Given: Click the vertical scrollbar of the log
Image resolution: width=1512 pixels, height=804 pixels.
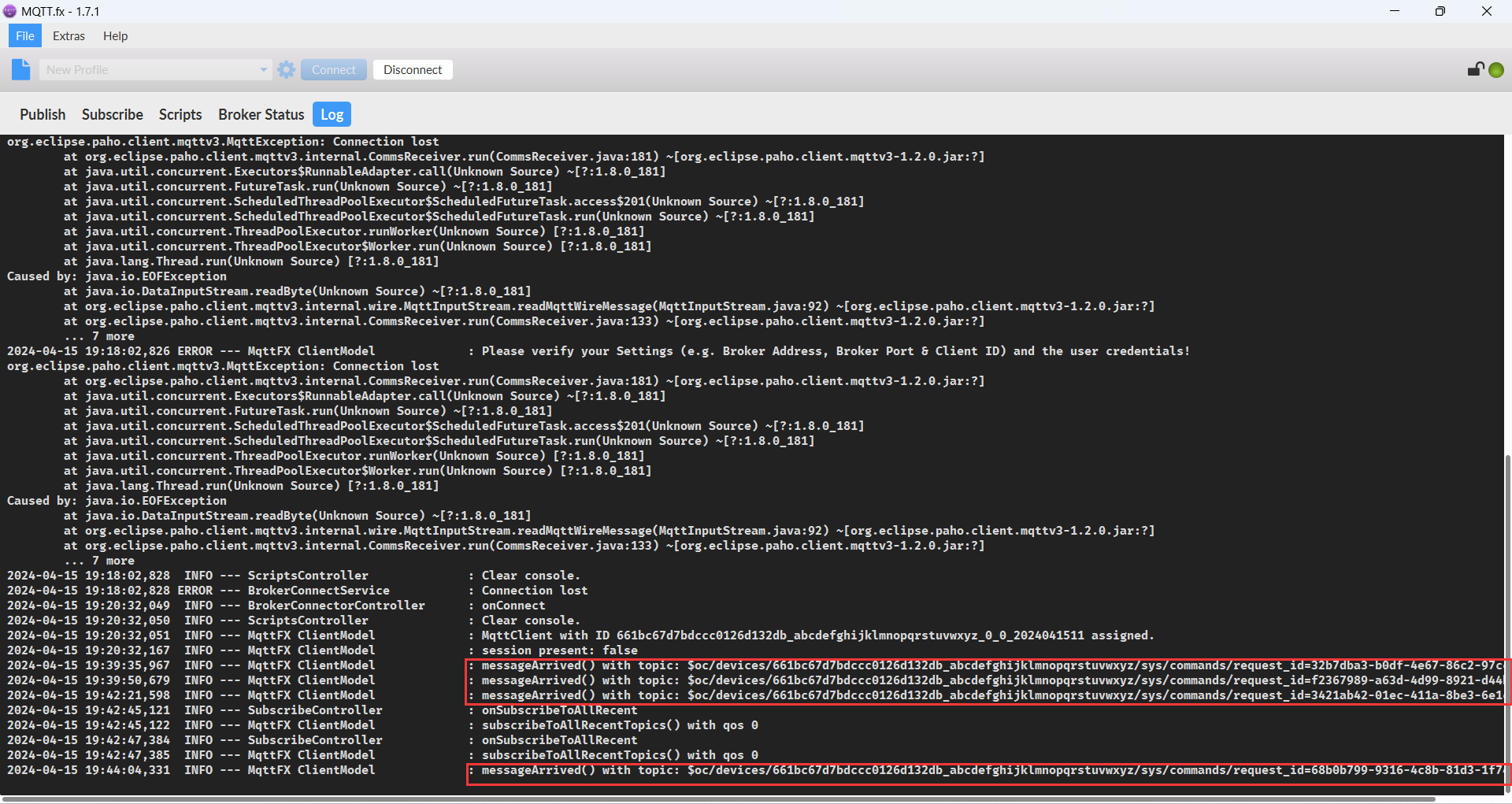Looking at the screenshot, I should 1507,622.
